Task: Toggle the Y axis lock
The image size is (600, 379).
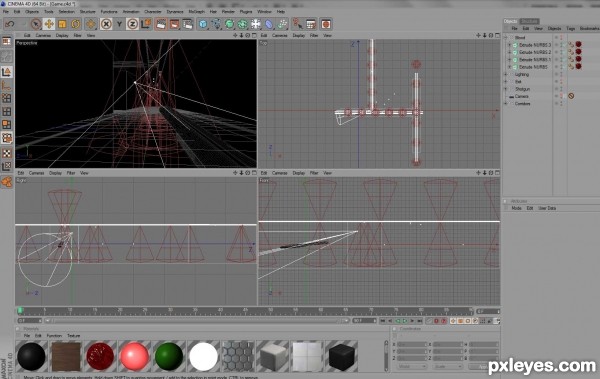Action: 119,24
